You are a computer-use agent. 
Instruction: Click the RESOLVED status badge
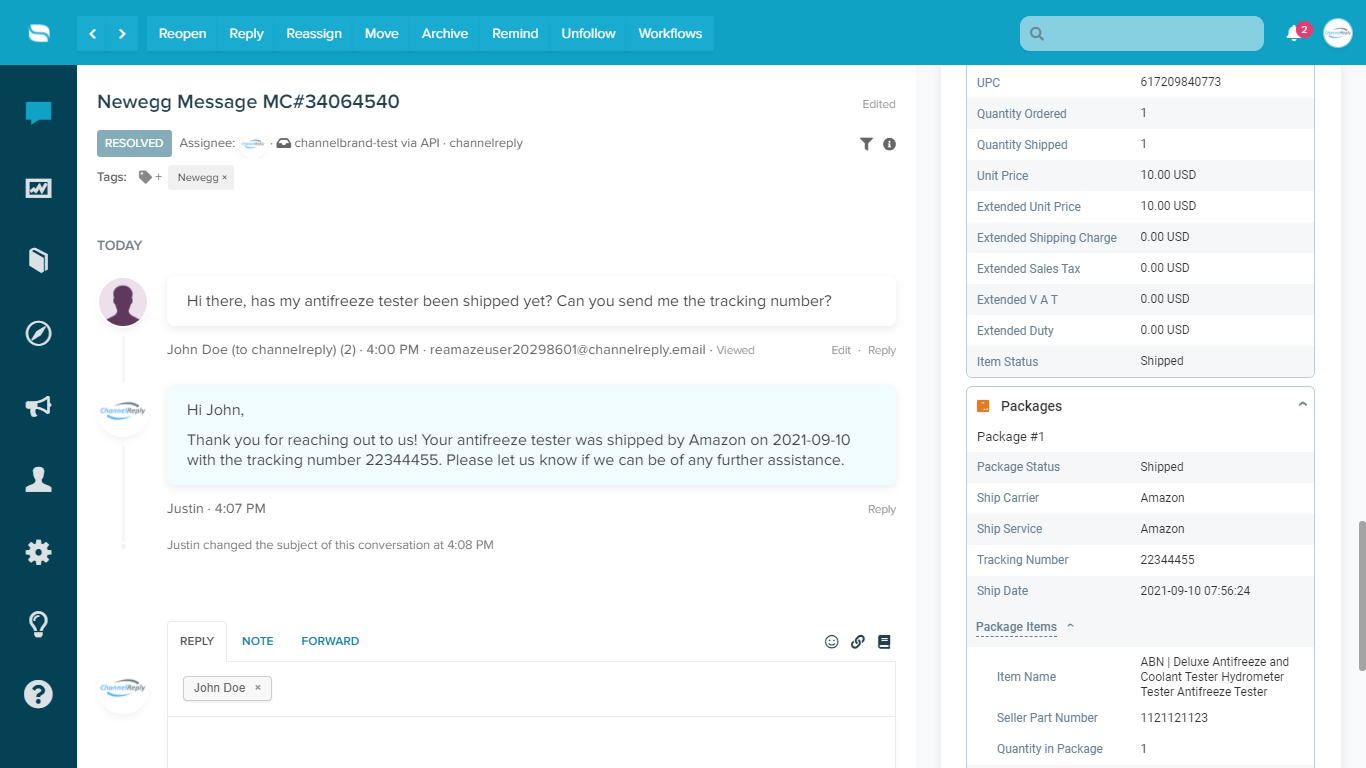[x=134, y=143]
